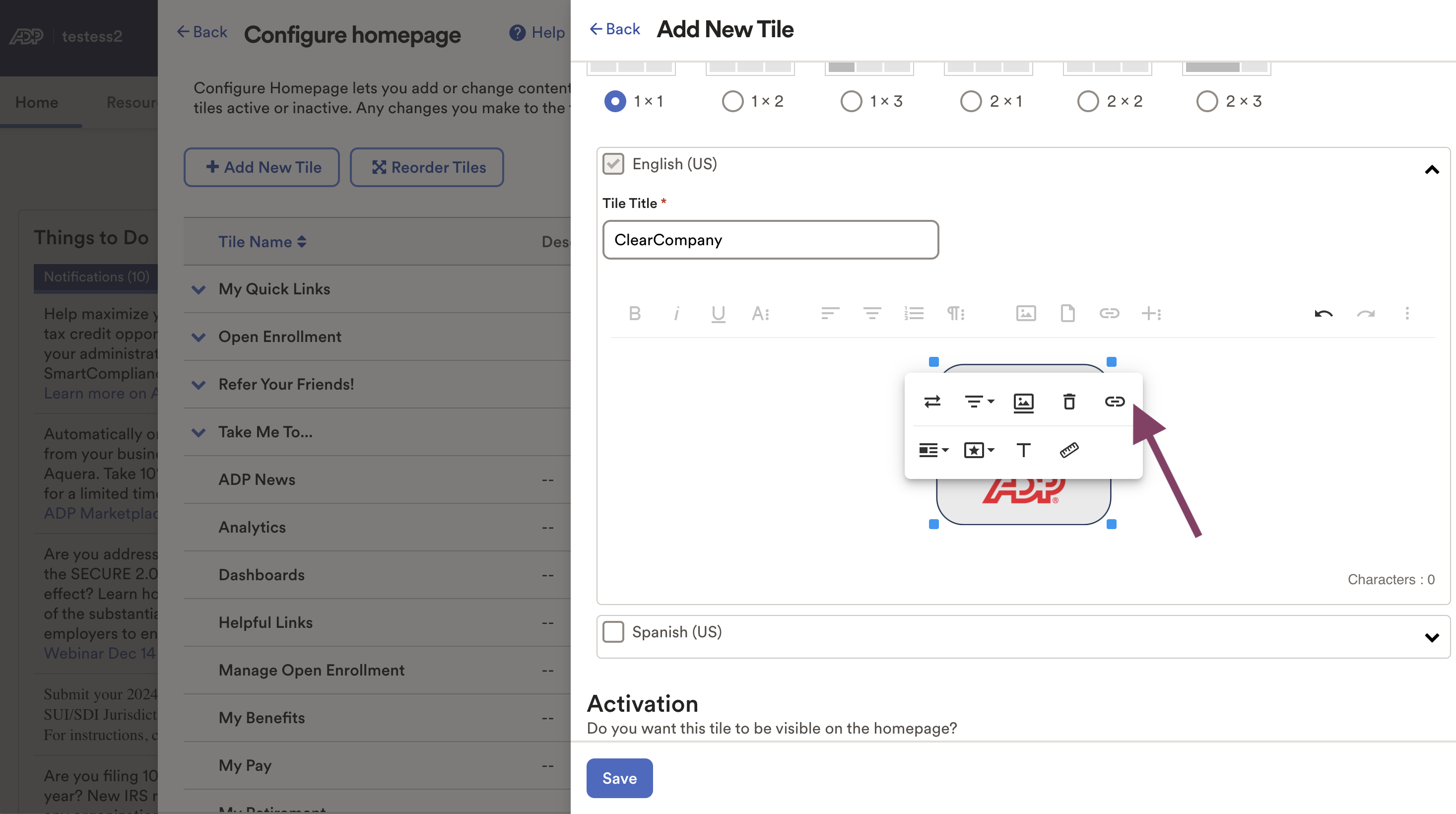
Task: Insert link from main editor toolbar
Action: pyautogui.click(x=1110, y=313)
